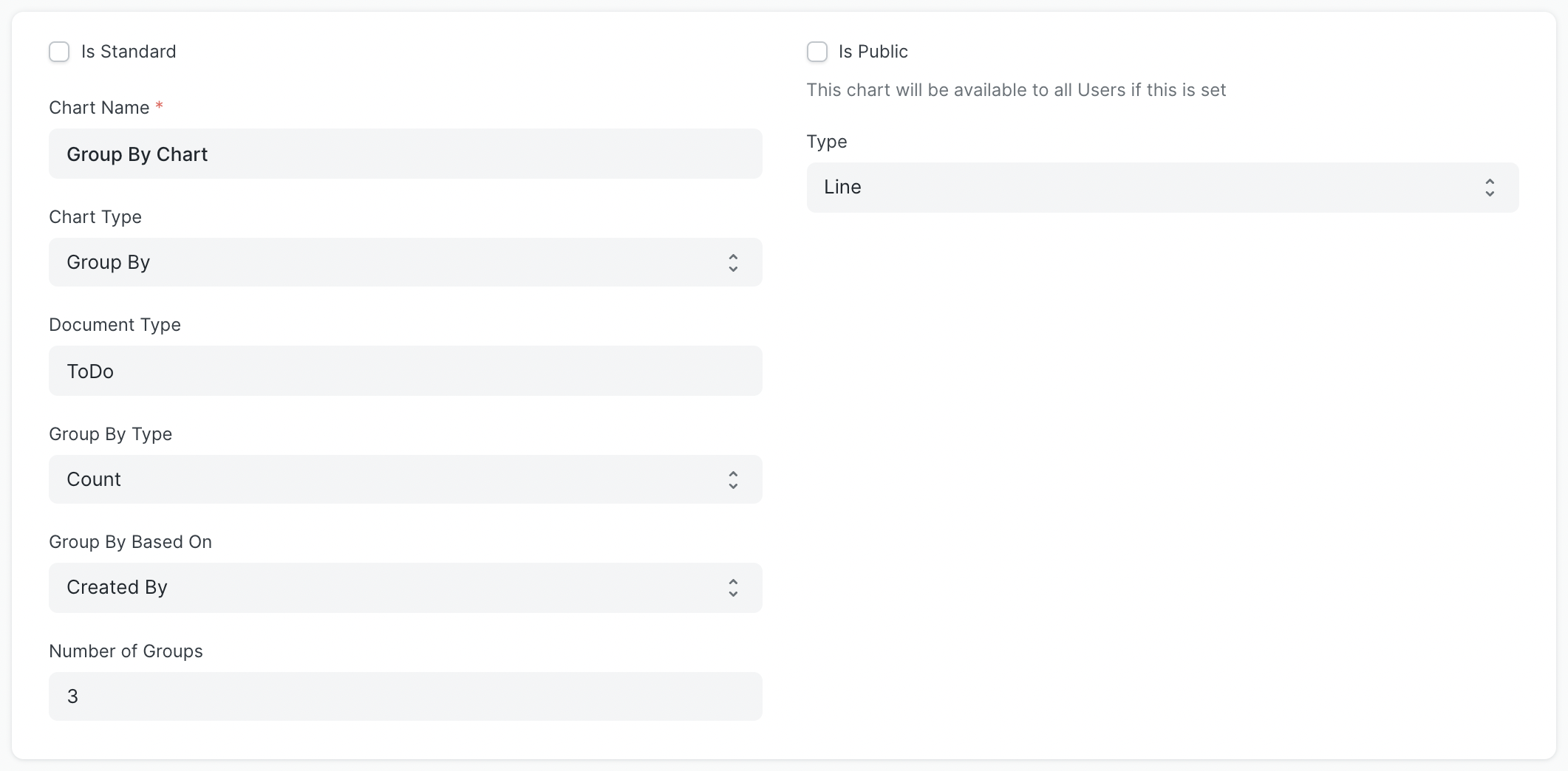Open the Group By Type selector showing Count

click(405, 479)
